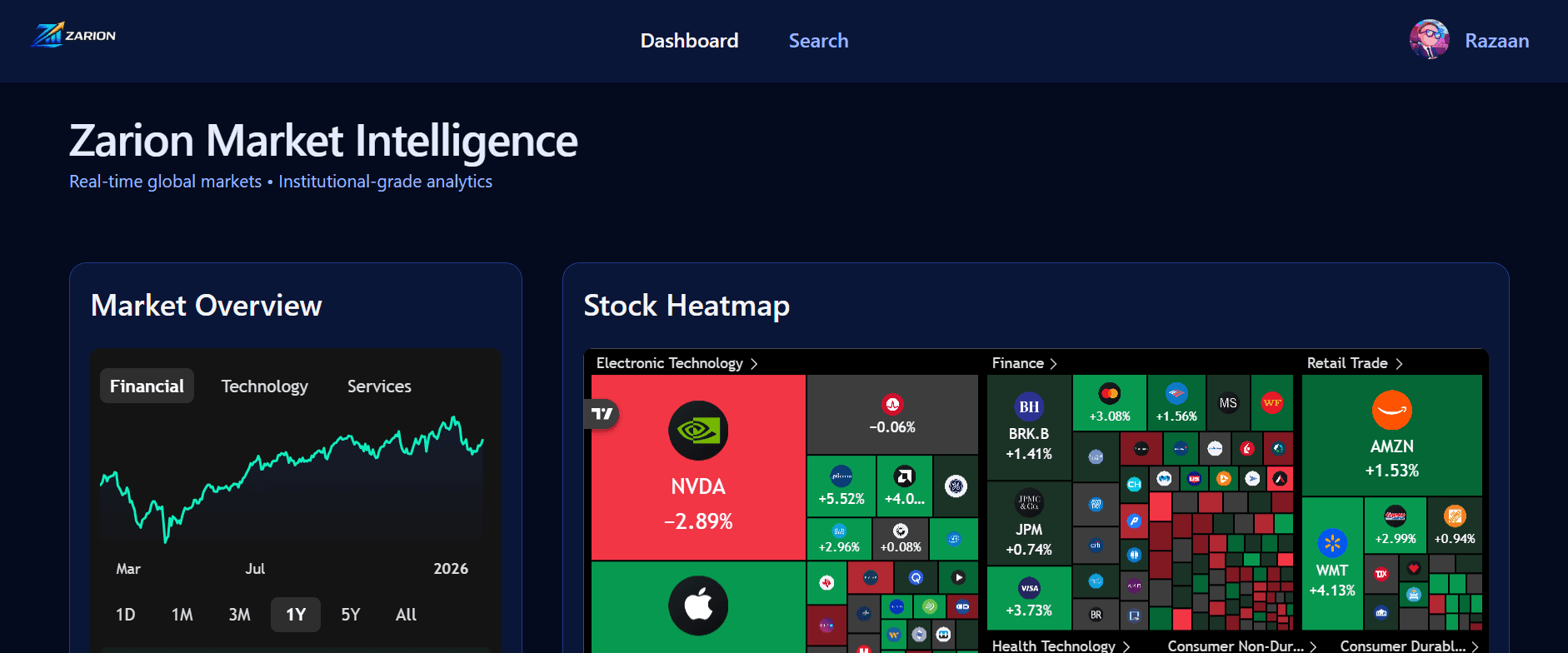Viewport: 1568px width, 653px height.
Task: Click the GE logo tile
Action: (x=956, y=486)
